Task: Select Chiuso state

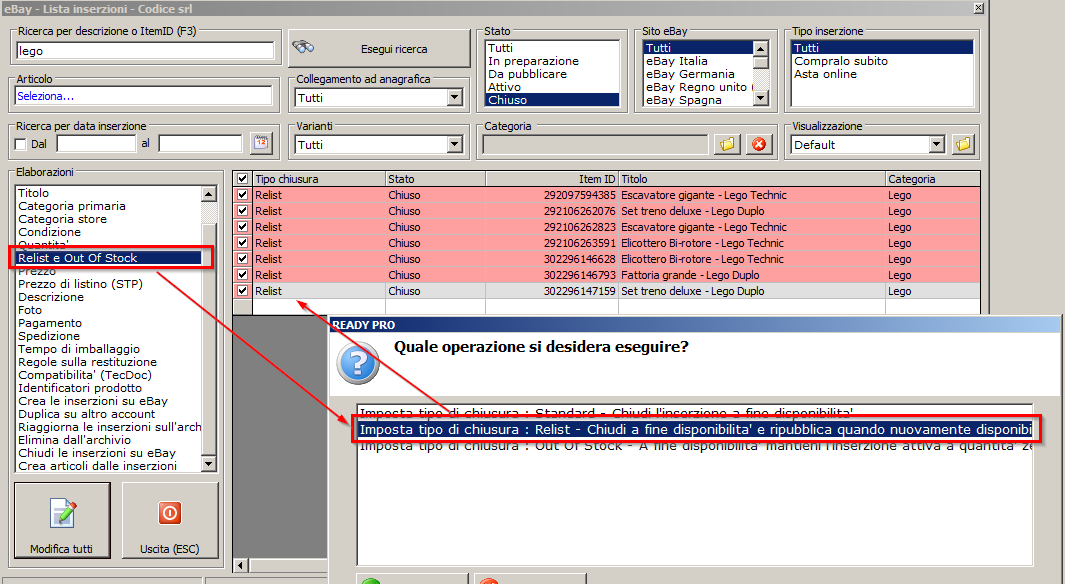Action: coord(552,100)
